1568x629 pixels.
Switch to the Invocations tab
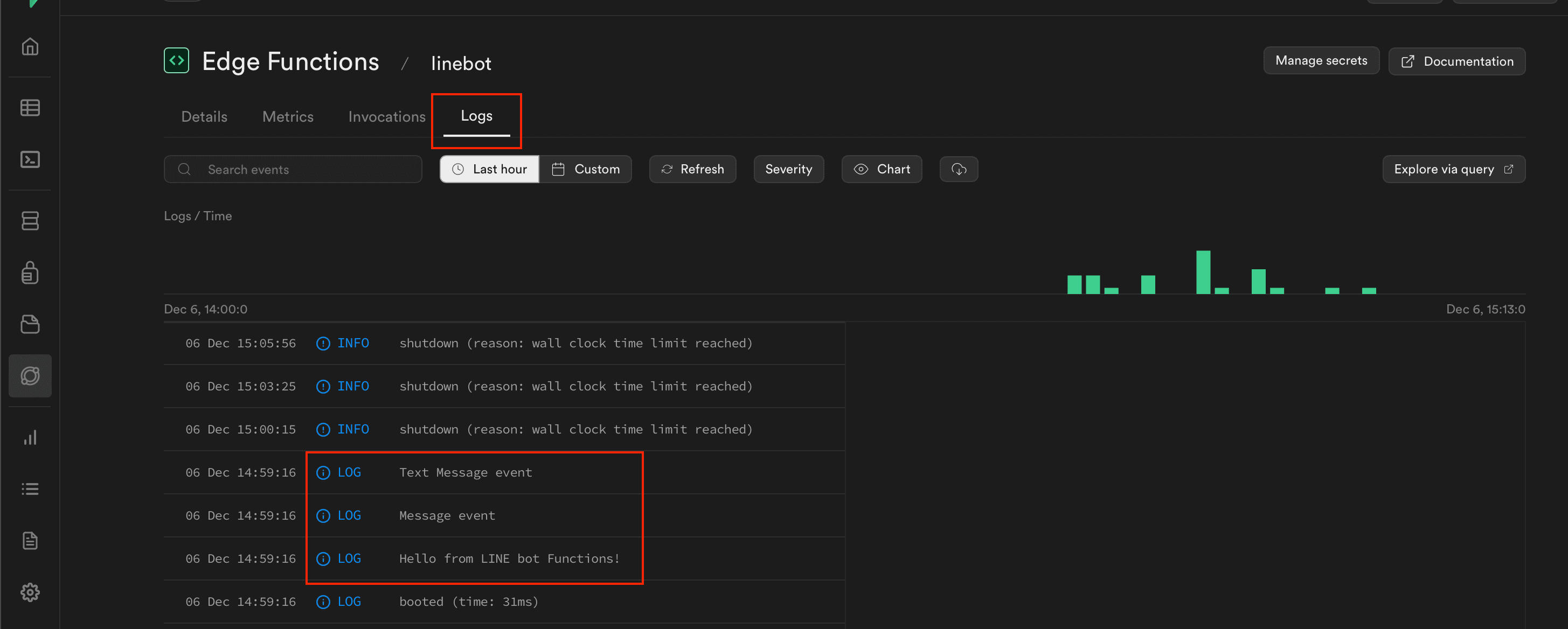pos(386,117)
